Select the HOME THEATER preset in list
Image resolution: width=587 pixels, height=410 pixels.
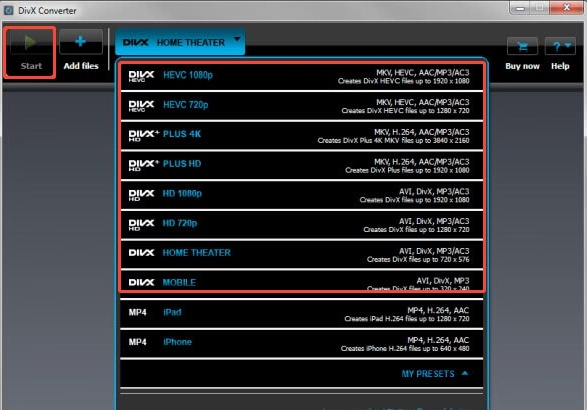pos(302,255)
